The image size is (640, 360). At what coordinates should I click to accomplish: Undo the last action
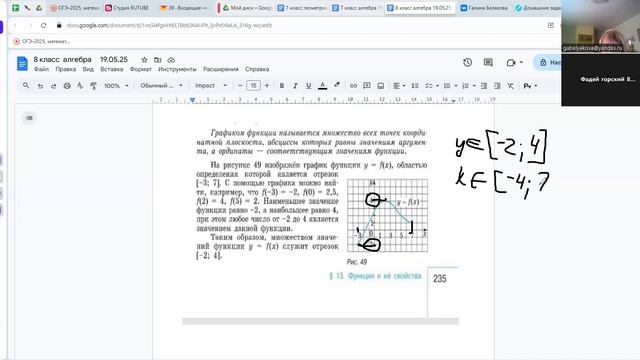[40, 86]
